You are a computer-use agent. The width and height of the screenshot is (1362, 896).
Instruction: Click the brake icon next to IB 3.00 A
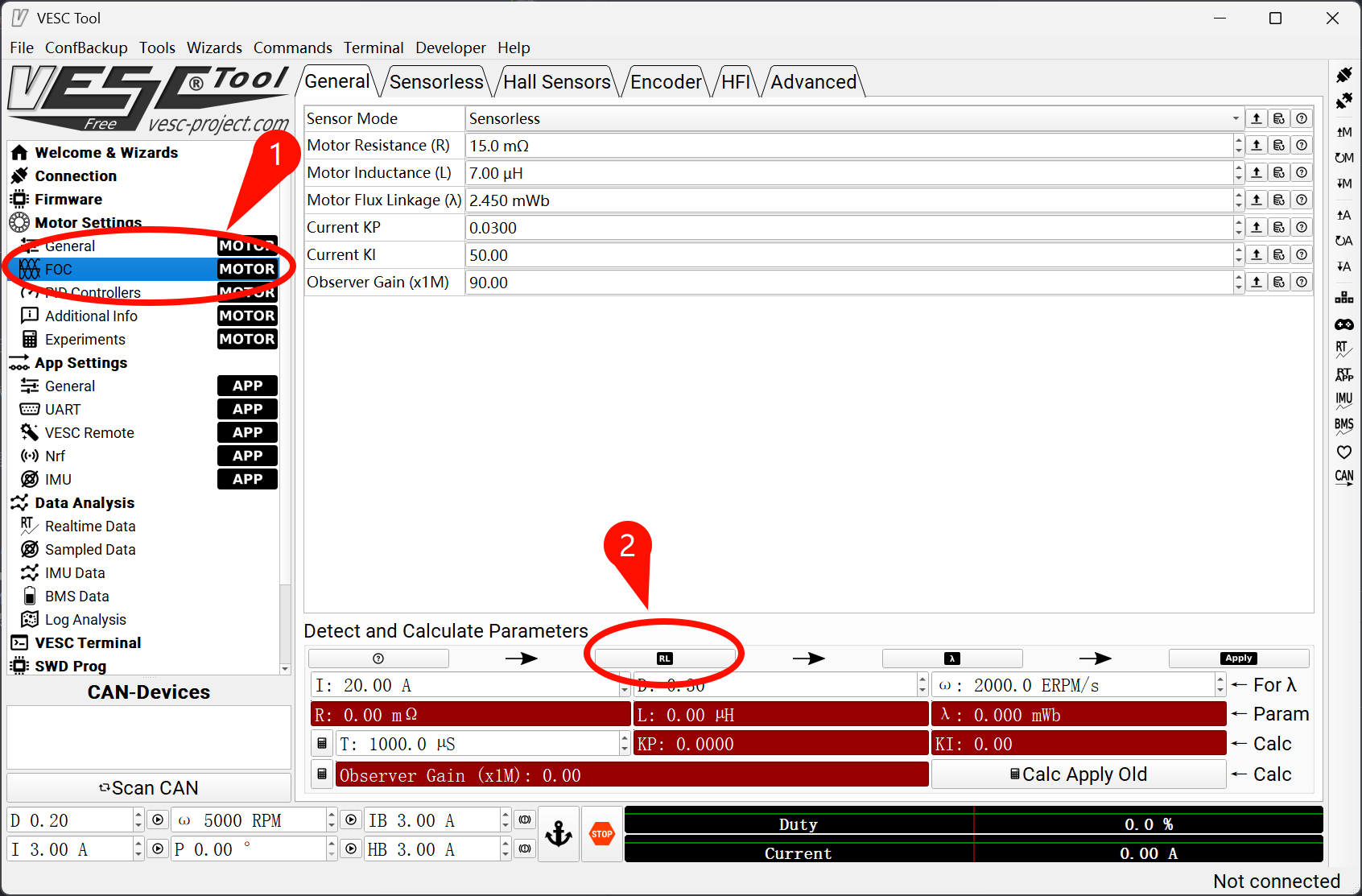tap(525, 820)
